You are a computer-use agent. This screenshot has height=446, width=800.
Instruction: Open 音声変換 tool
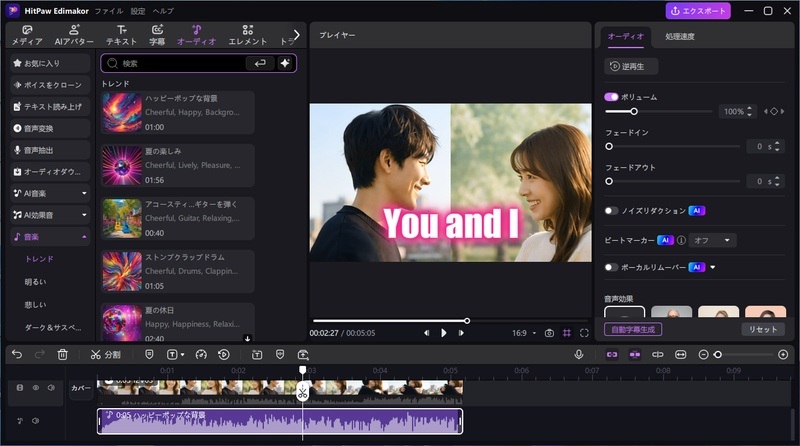pyautogui.click(x=50, y=128)
